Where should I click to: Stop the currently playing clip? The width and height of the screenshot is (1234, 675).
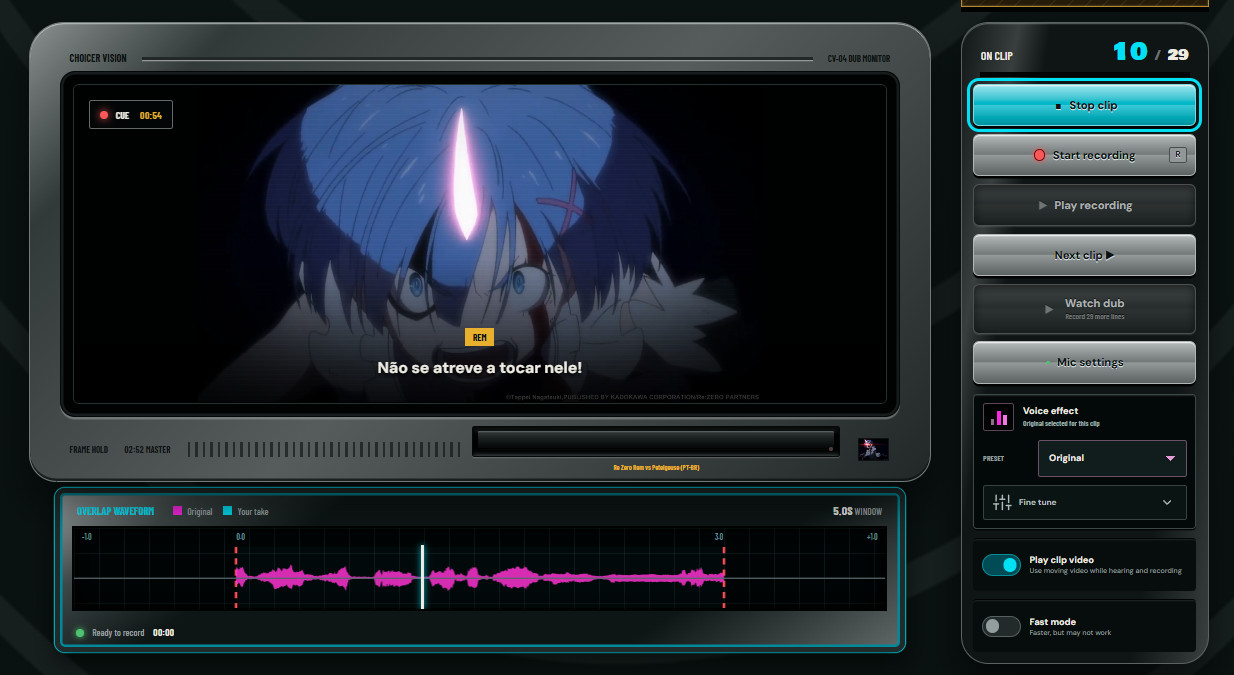(x=1084, y=105)
